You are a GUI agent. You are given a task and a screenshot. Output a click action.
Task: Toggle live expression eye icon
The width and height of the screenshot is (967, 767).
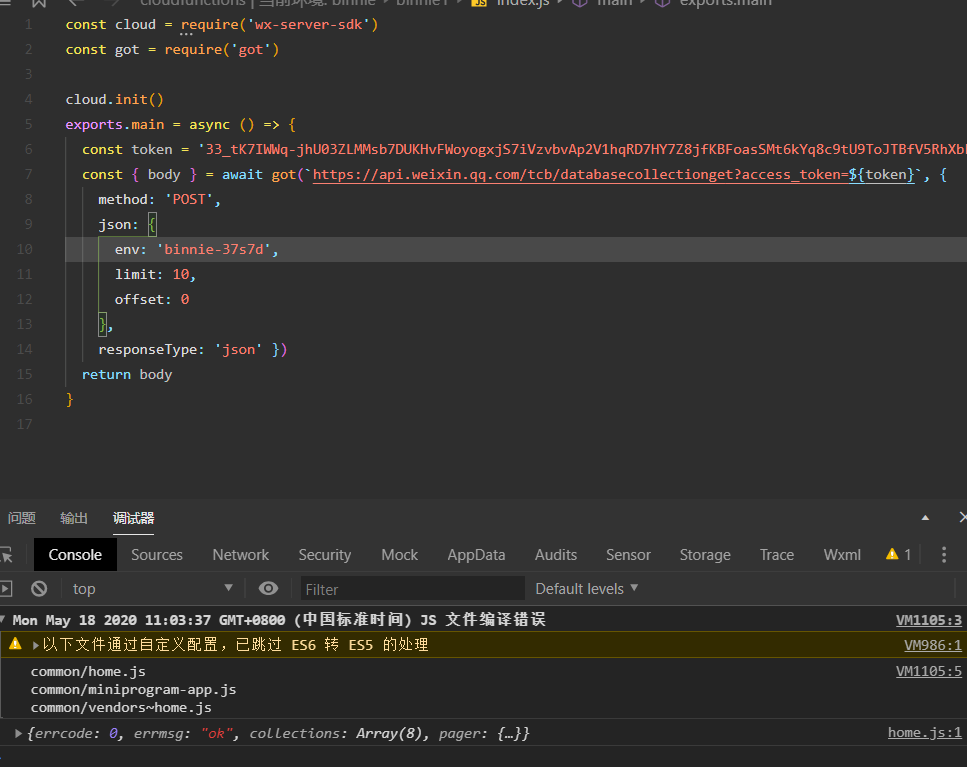[268, 588]
